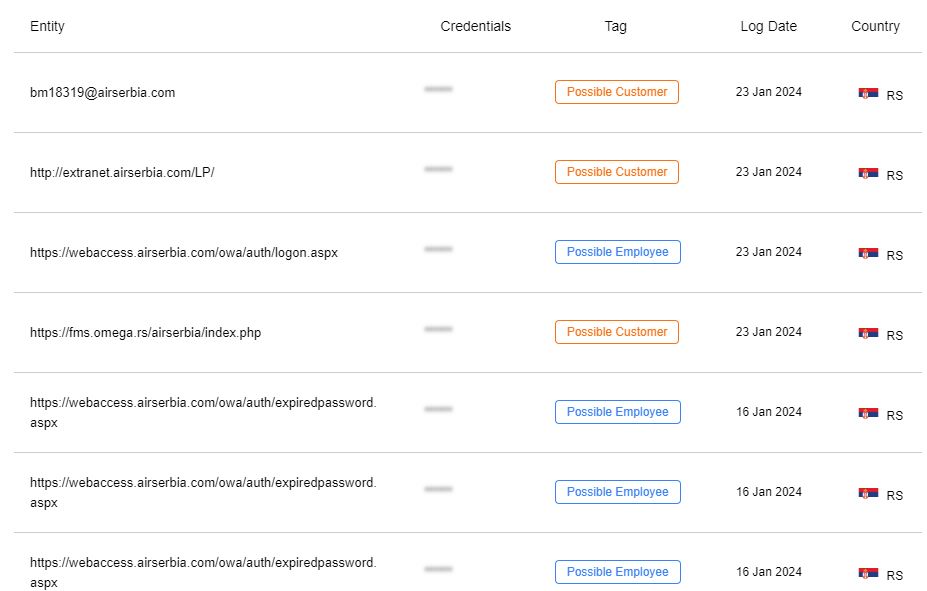Click the Country column header

tap(875, 27)
